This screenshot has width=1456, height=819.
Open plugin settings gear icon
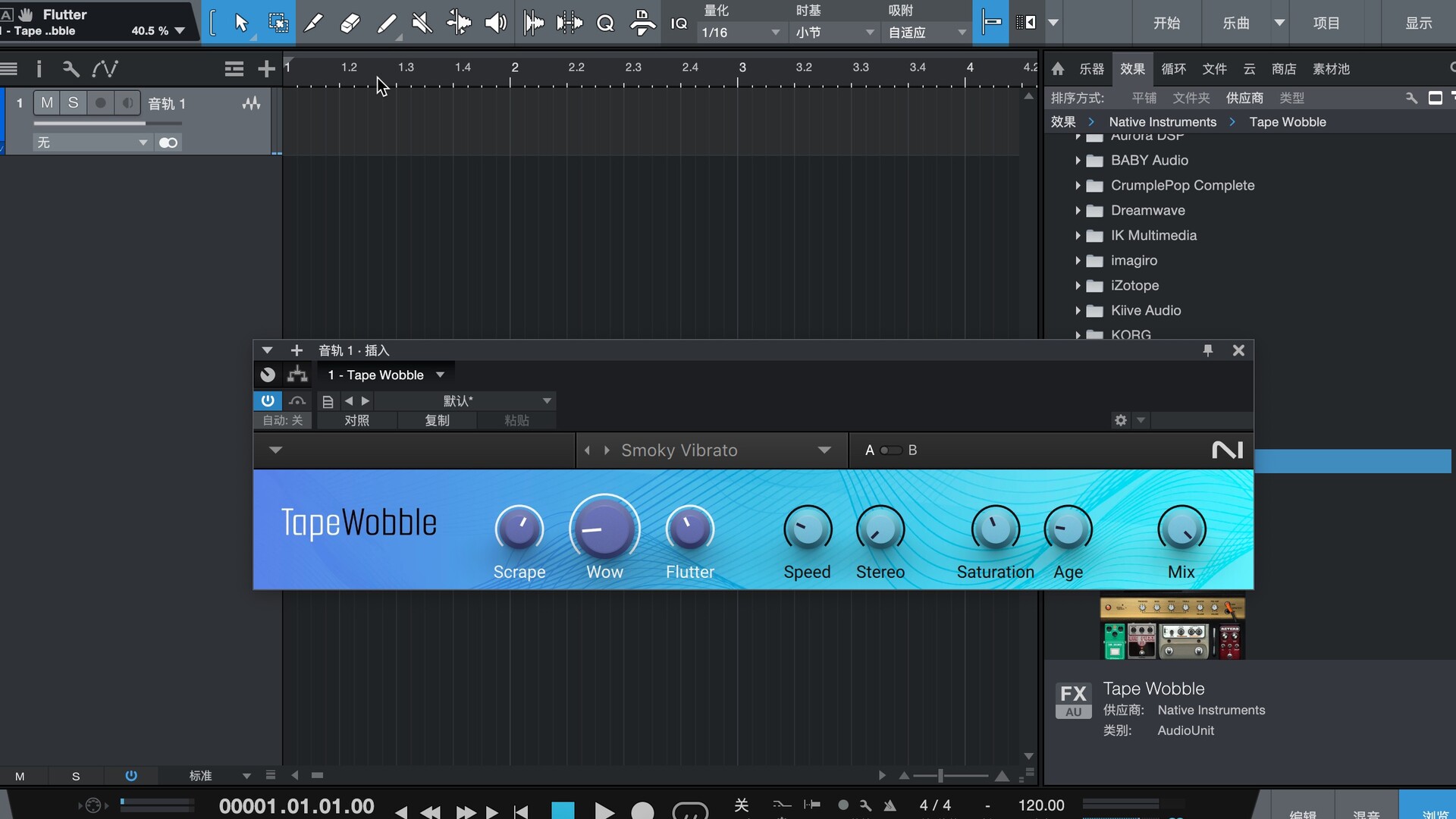[1121, 420]
